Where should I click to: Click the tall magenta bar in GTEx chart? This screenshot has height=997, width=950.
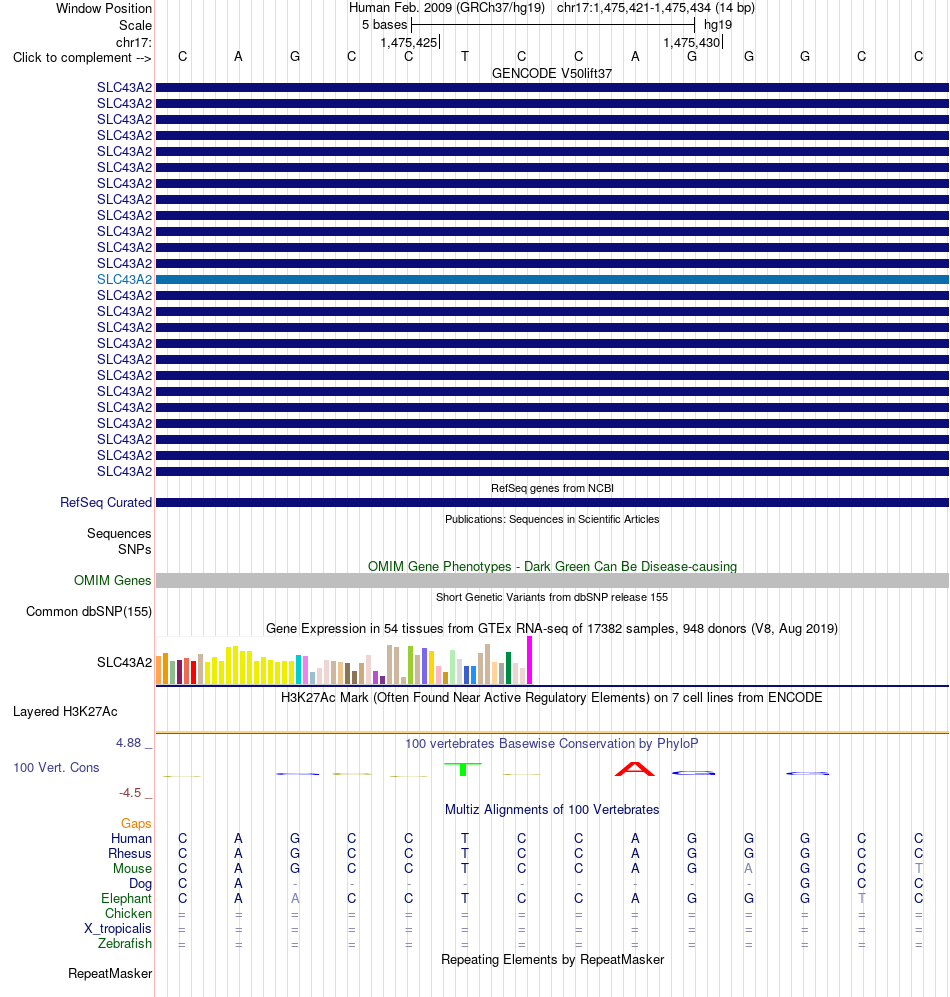pos(530,661)
